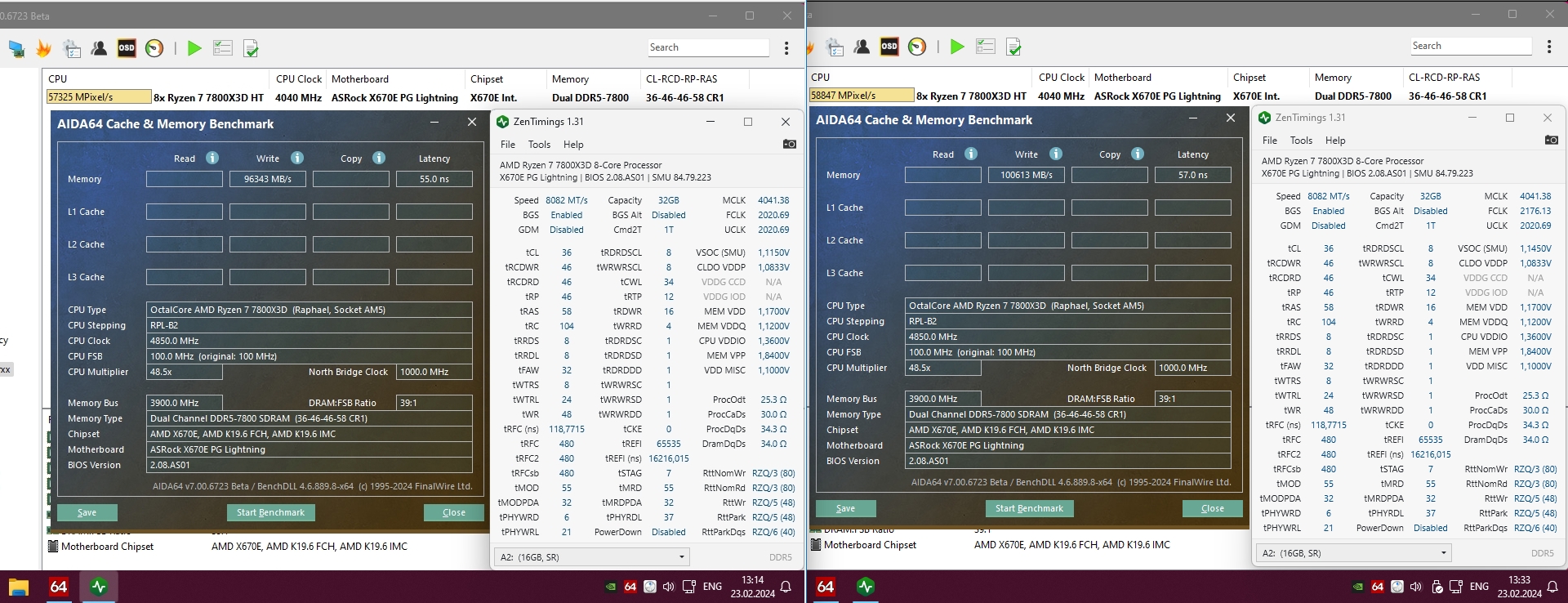Click the user silhouette icon in right AIDA64 toolbar
1568x603 pixels.
tap(862, 47)
